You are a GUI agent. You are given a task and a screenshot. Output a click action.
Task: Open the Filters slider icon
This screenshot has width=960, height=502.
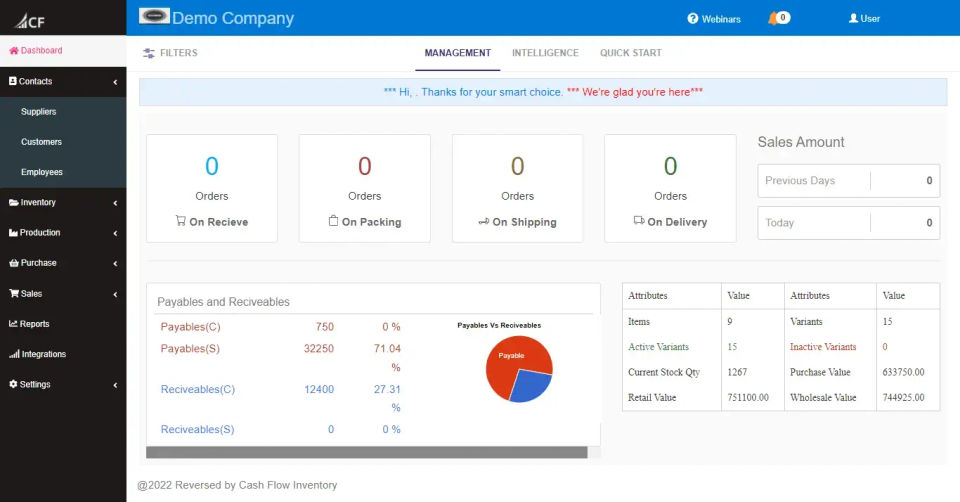[x=149, y=53]
